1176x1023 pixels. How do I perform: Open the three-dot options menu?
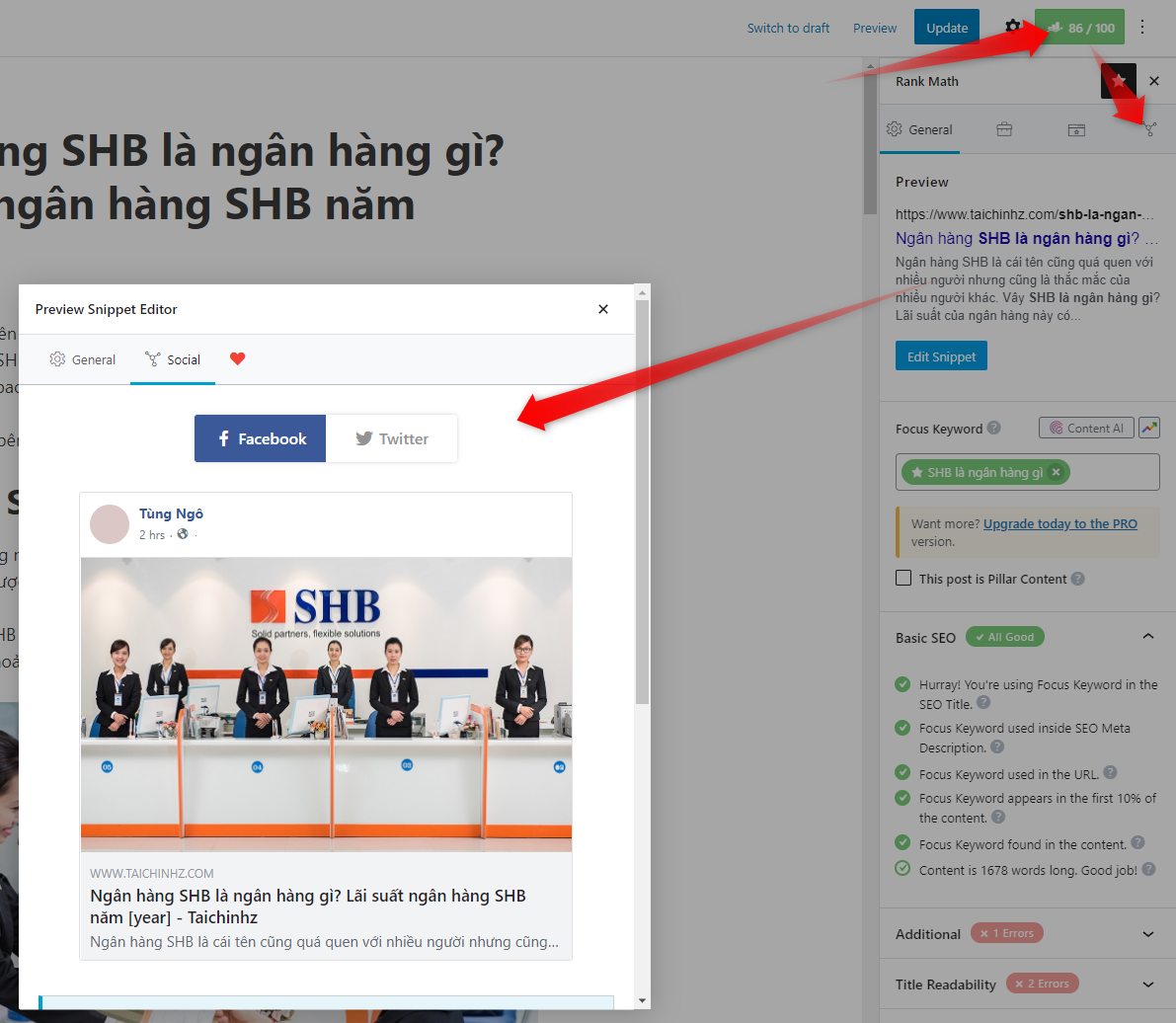pos(1142,27)
